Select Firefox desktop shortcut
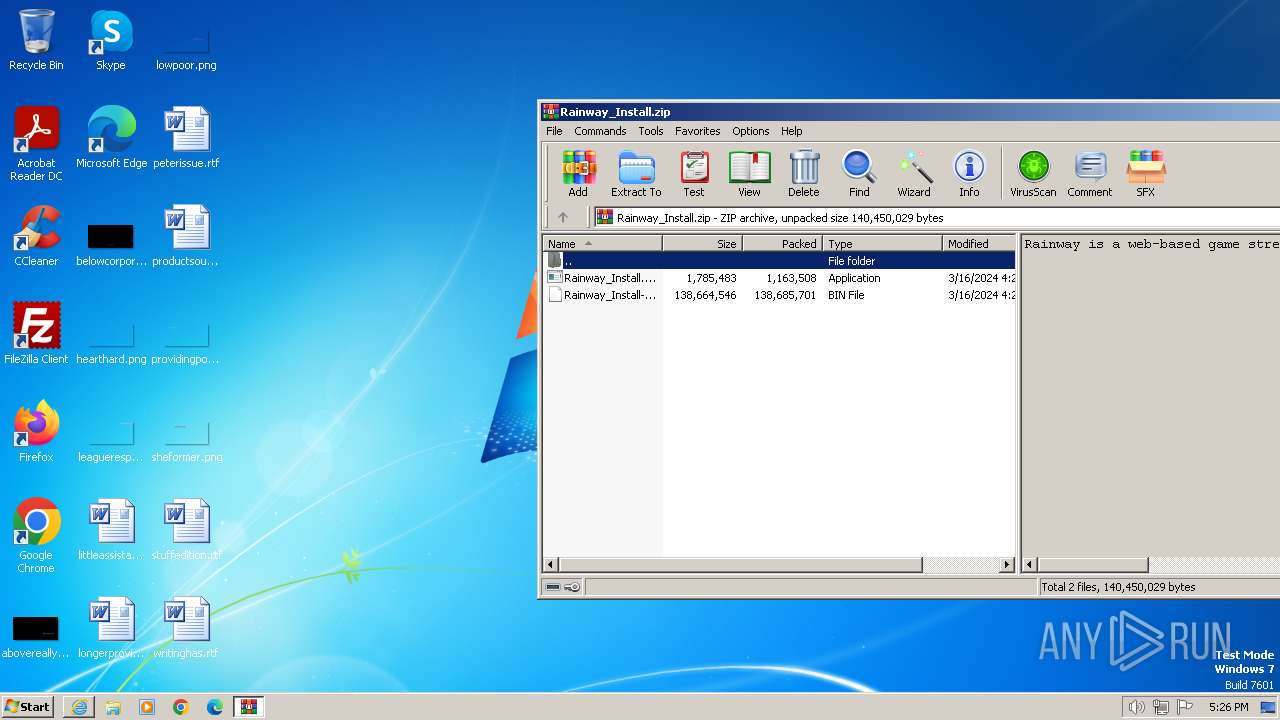This screenshot has width=1280, height=720. (x=36, y=432)
